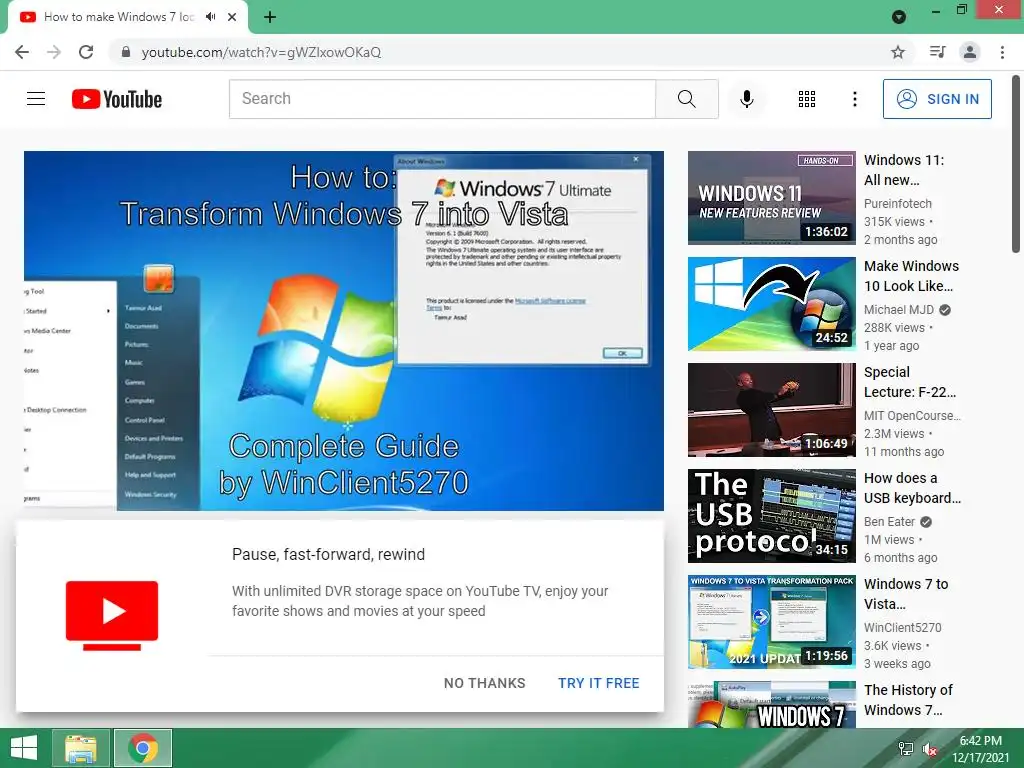The width and height of the screenshot is (1024, 768).
Task: Go to YouTube home via logo
Action: pos(117,99)
